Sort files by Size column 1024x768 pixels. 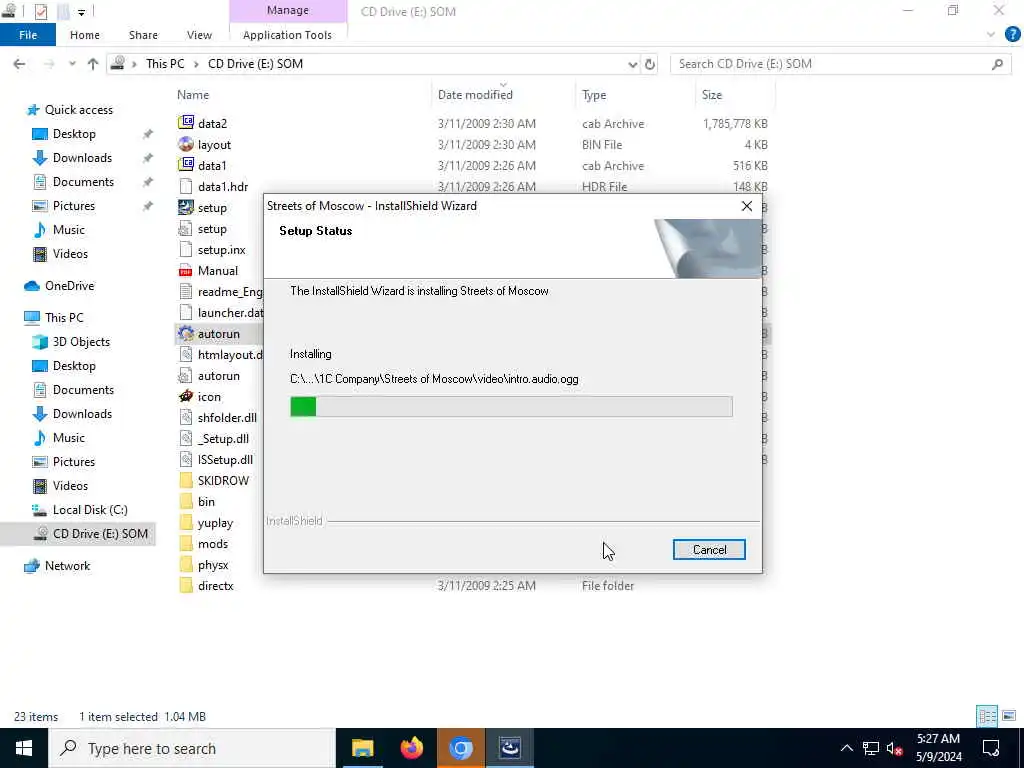[712, 95]
